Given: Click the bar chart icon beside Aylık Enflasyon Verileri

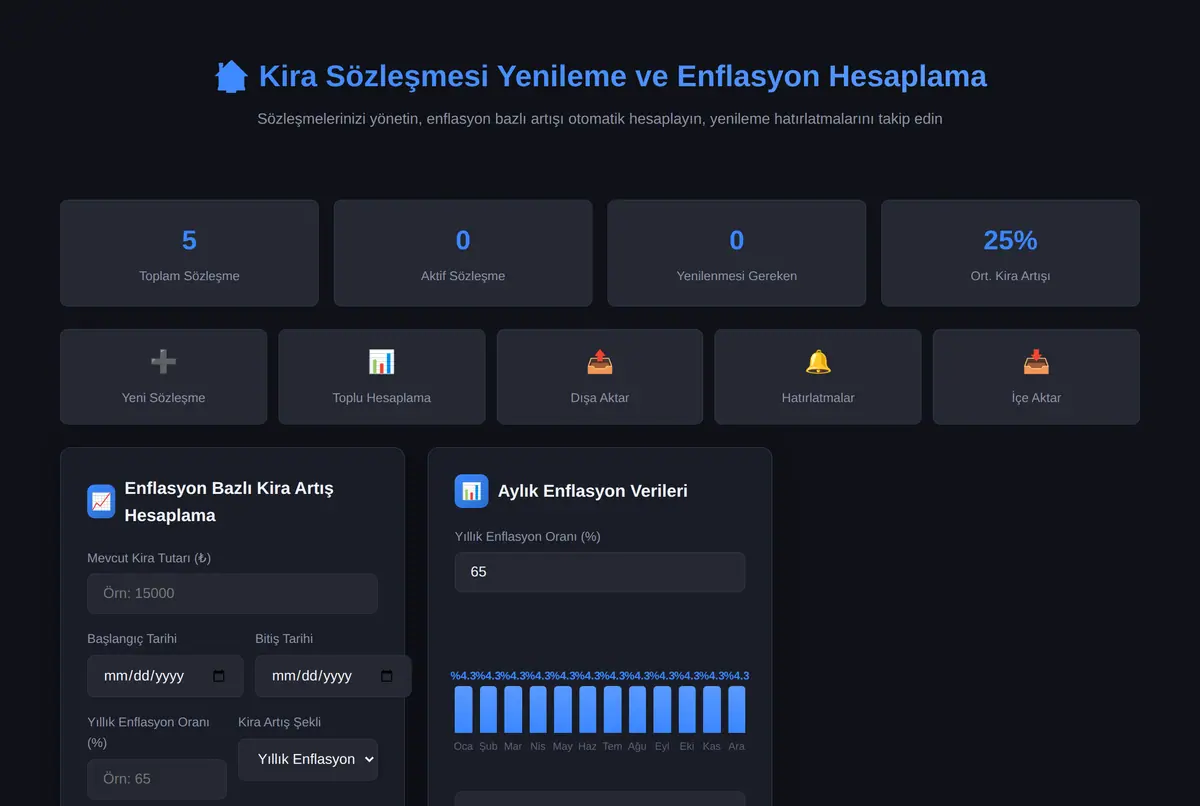Looking at the screenshot, I should 472,491.
